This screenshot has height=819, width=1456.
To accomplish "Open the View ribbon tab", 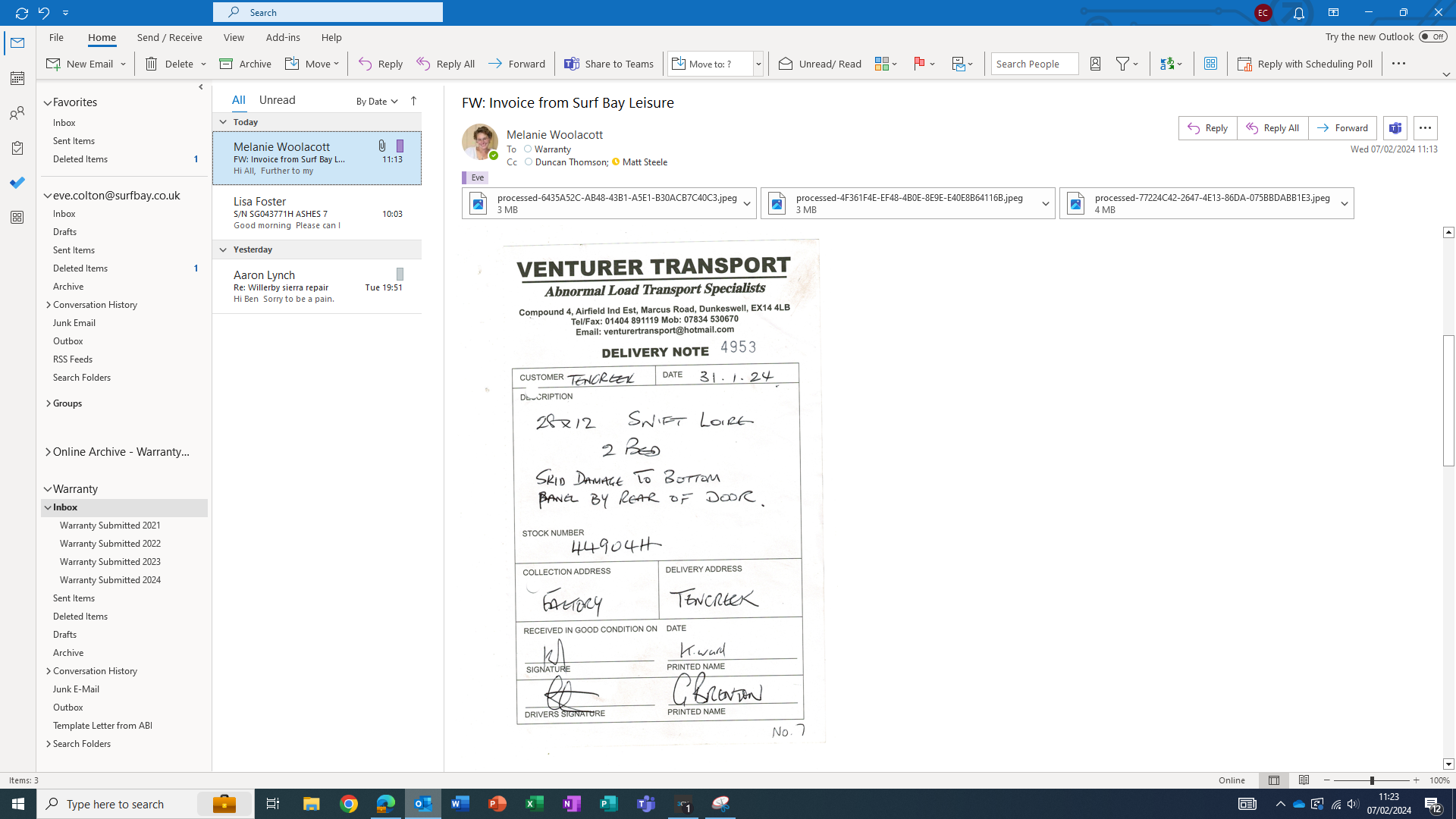I will click(x=234, y=37).
